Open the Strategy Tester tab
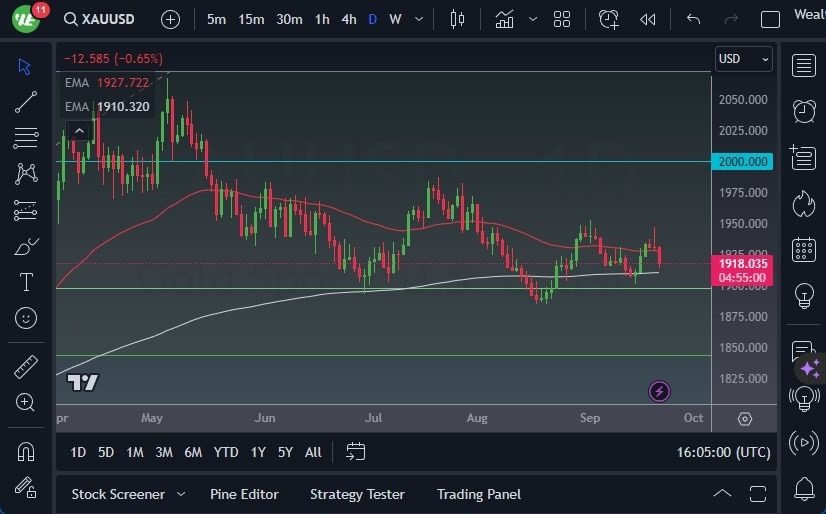This screenshot has width=826, height=514. (x=357, y=494)
